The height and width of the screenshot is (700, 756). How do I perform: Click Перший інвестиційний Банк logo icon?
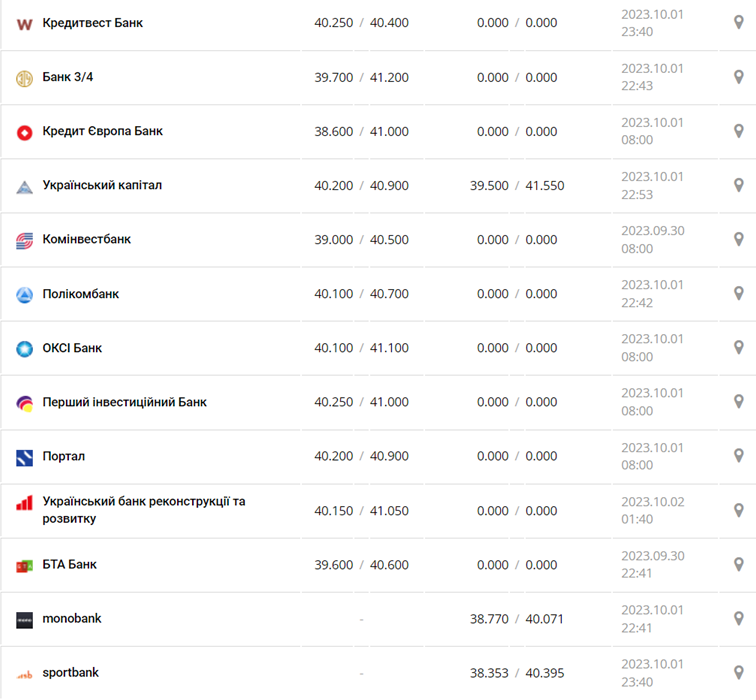point(25,403)
